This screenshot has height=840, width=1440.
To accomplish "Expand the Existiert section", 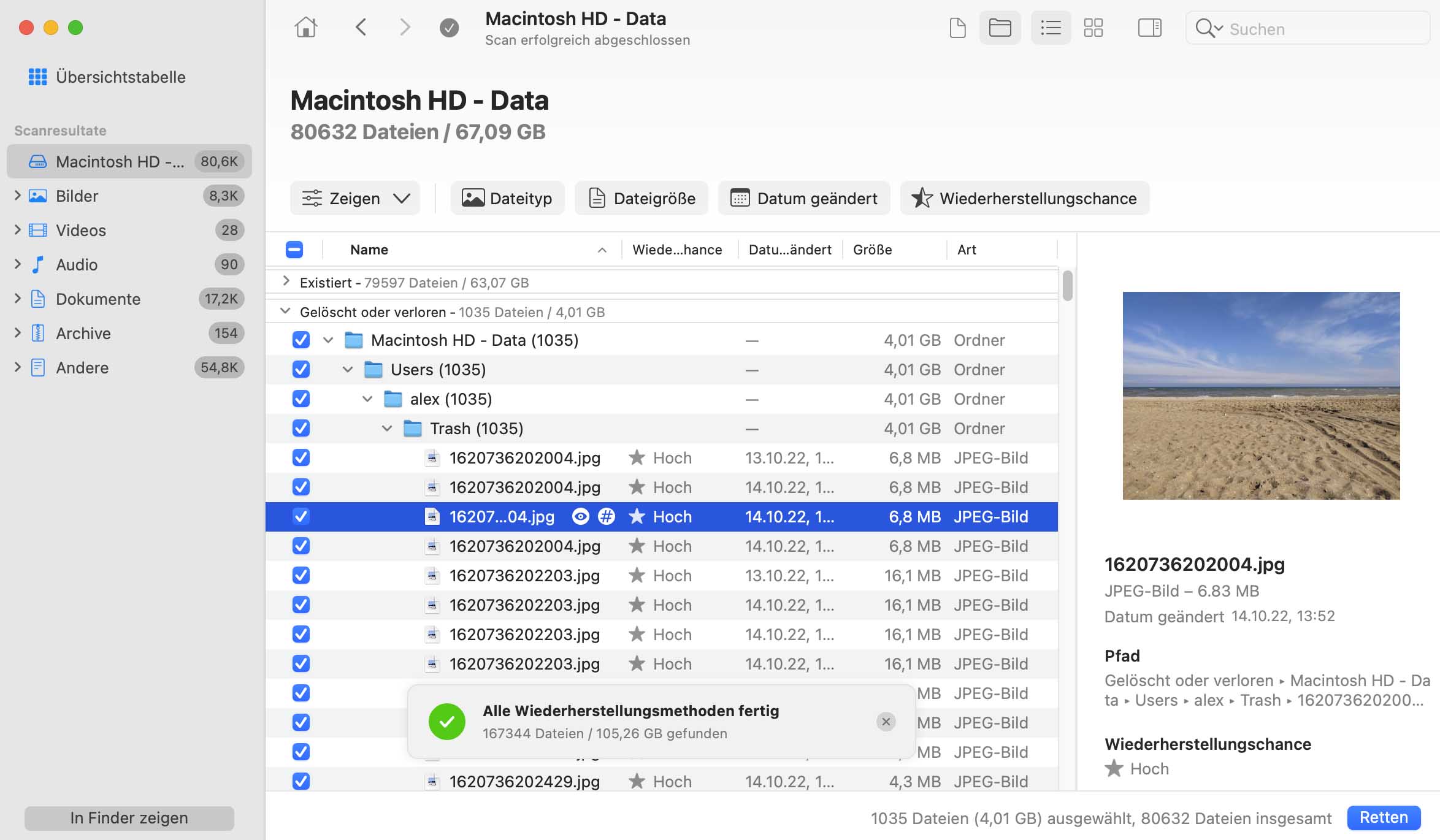I will point(285,281).
